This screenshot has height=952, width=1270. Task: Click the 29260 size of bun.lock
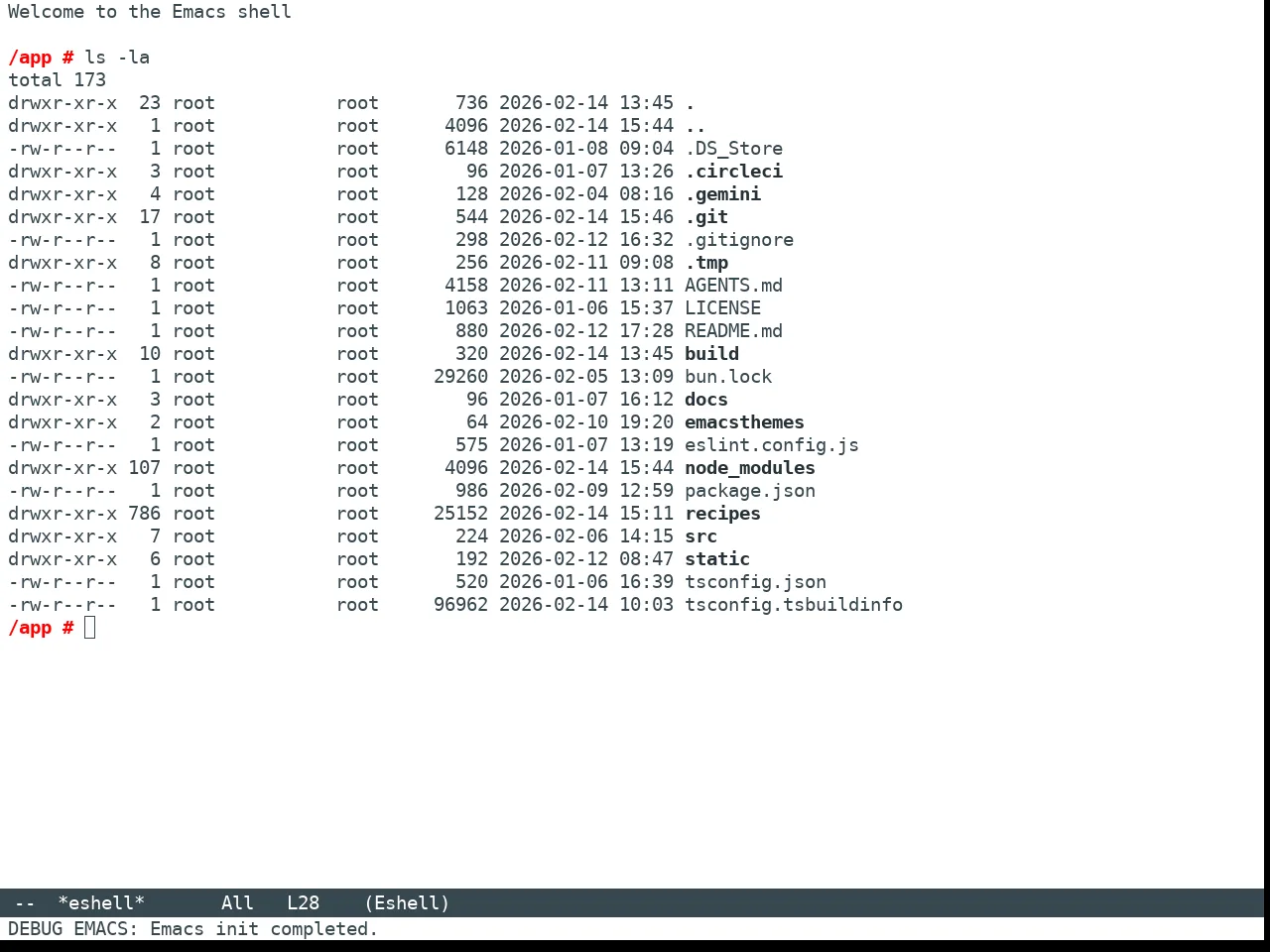pos(460,377)
